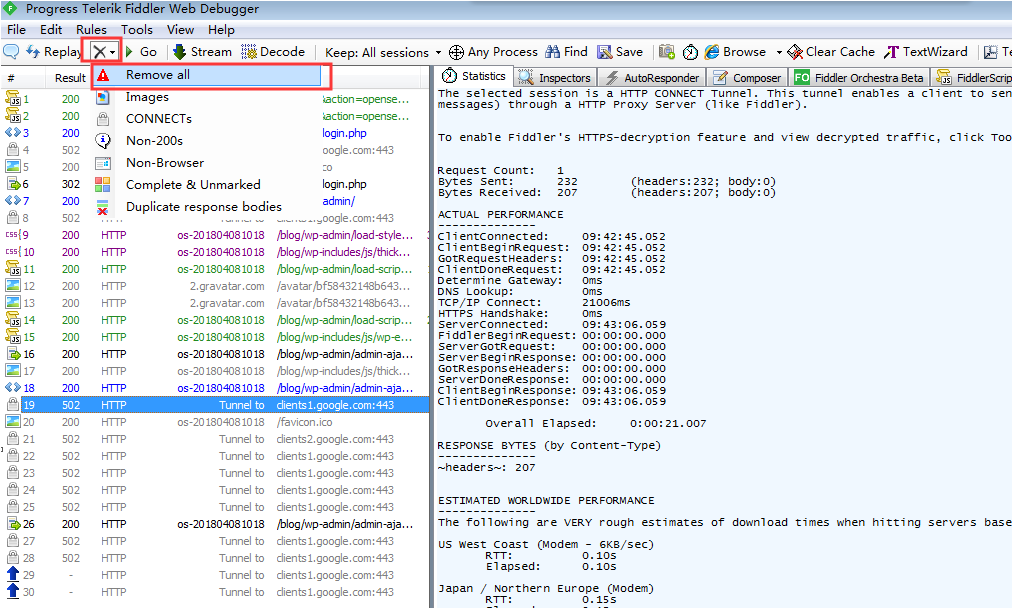Click the Clear Cache button
1012x608 pixels.
coord(831,52)
